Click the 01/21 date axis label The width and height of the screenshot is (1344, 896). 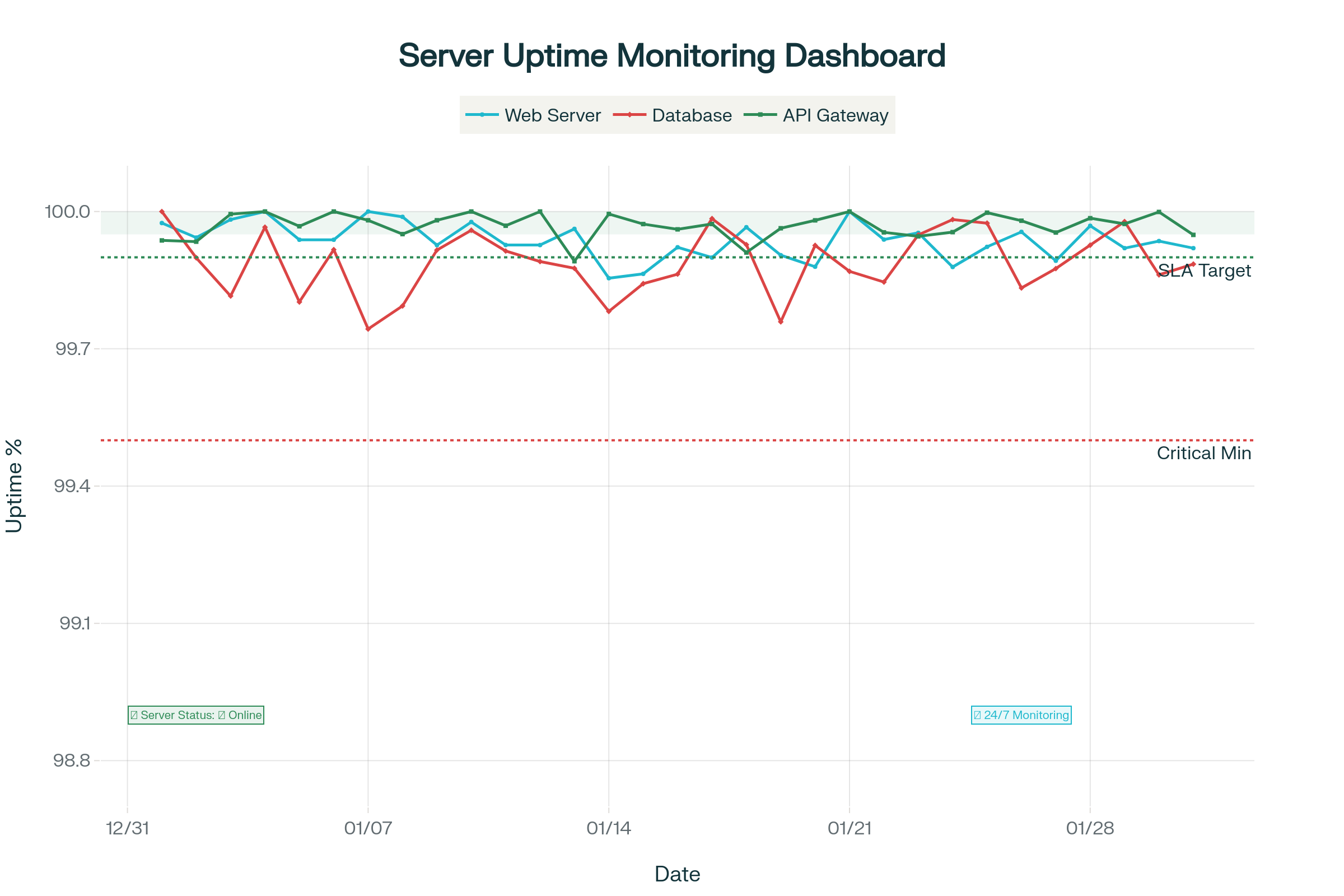pos(850,828)
